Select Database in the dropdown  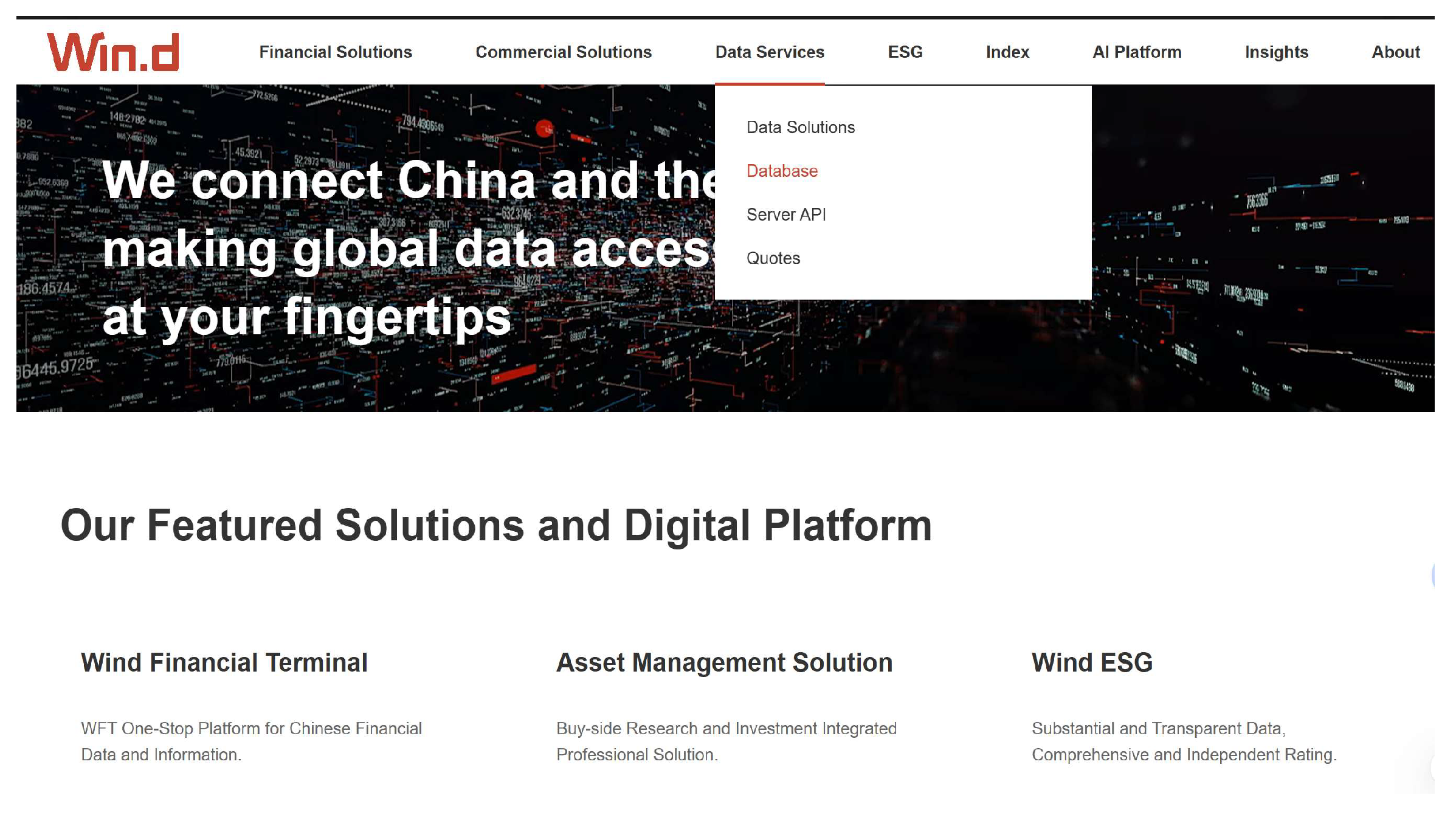782,171
